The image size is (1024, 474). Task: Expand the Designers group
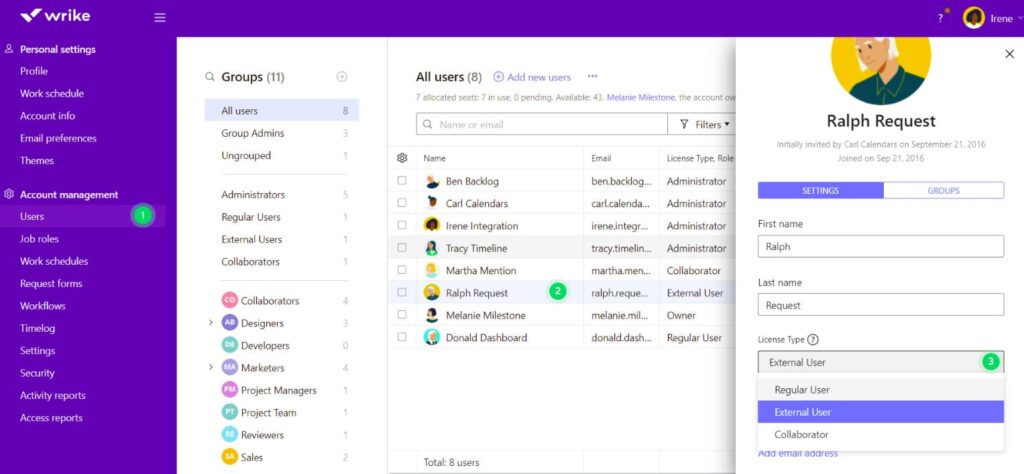coord(210,323)
